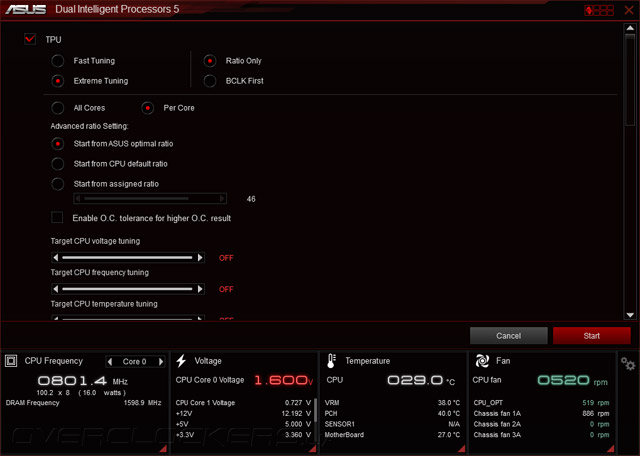Click Target CPU frequency tuning slider

click(x=127, y=289)
